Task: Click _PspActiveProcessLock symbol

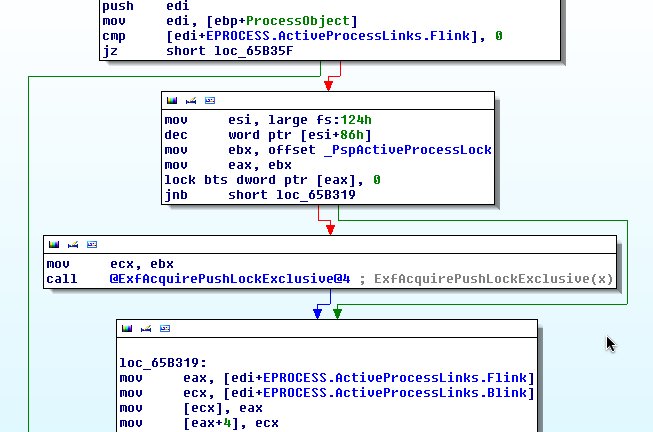Action: 408,150
